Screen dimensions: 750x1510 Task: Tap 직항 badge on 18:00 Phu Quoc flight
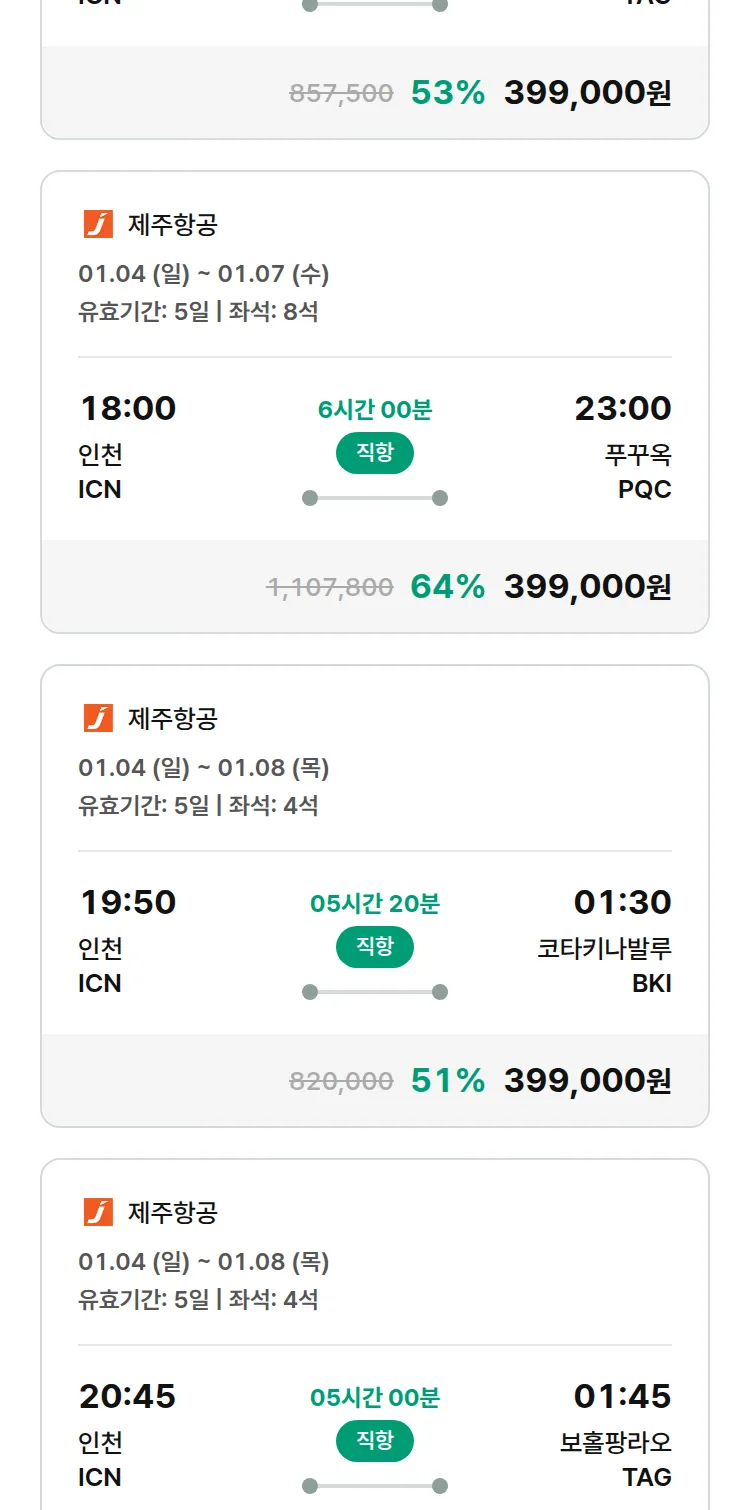coord(374,453)
